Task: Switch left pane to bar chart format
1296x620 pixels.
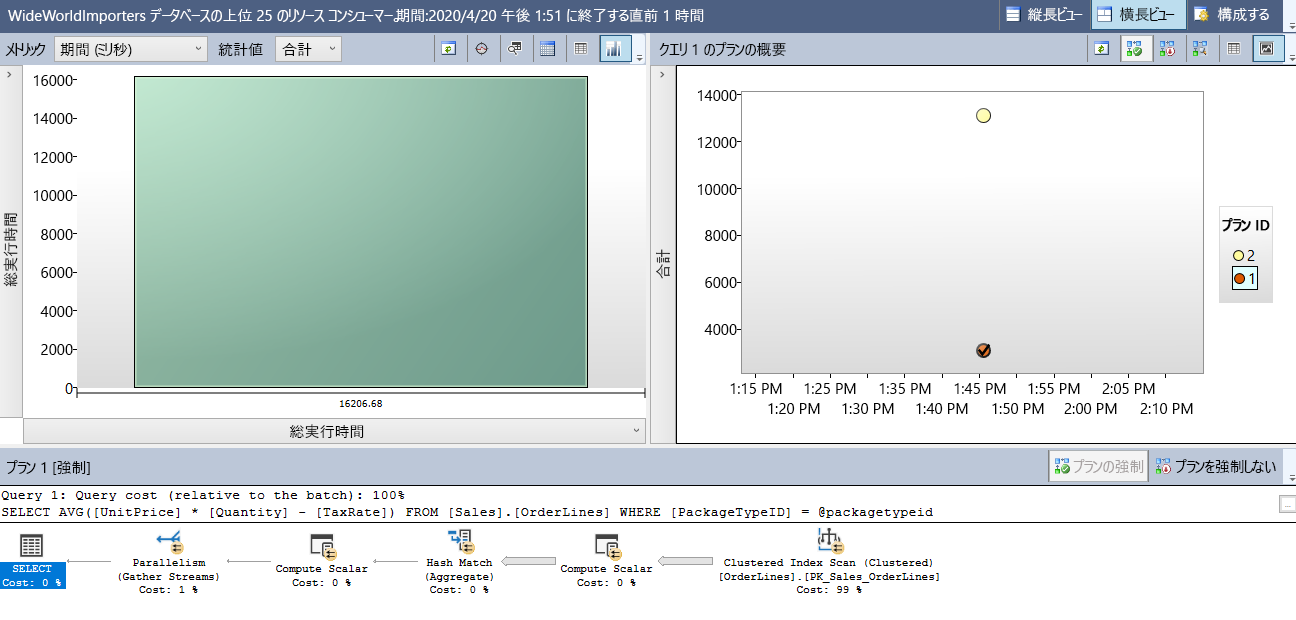Action: point(614,49)
